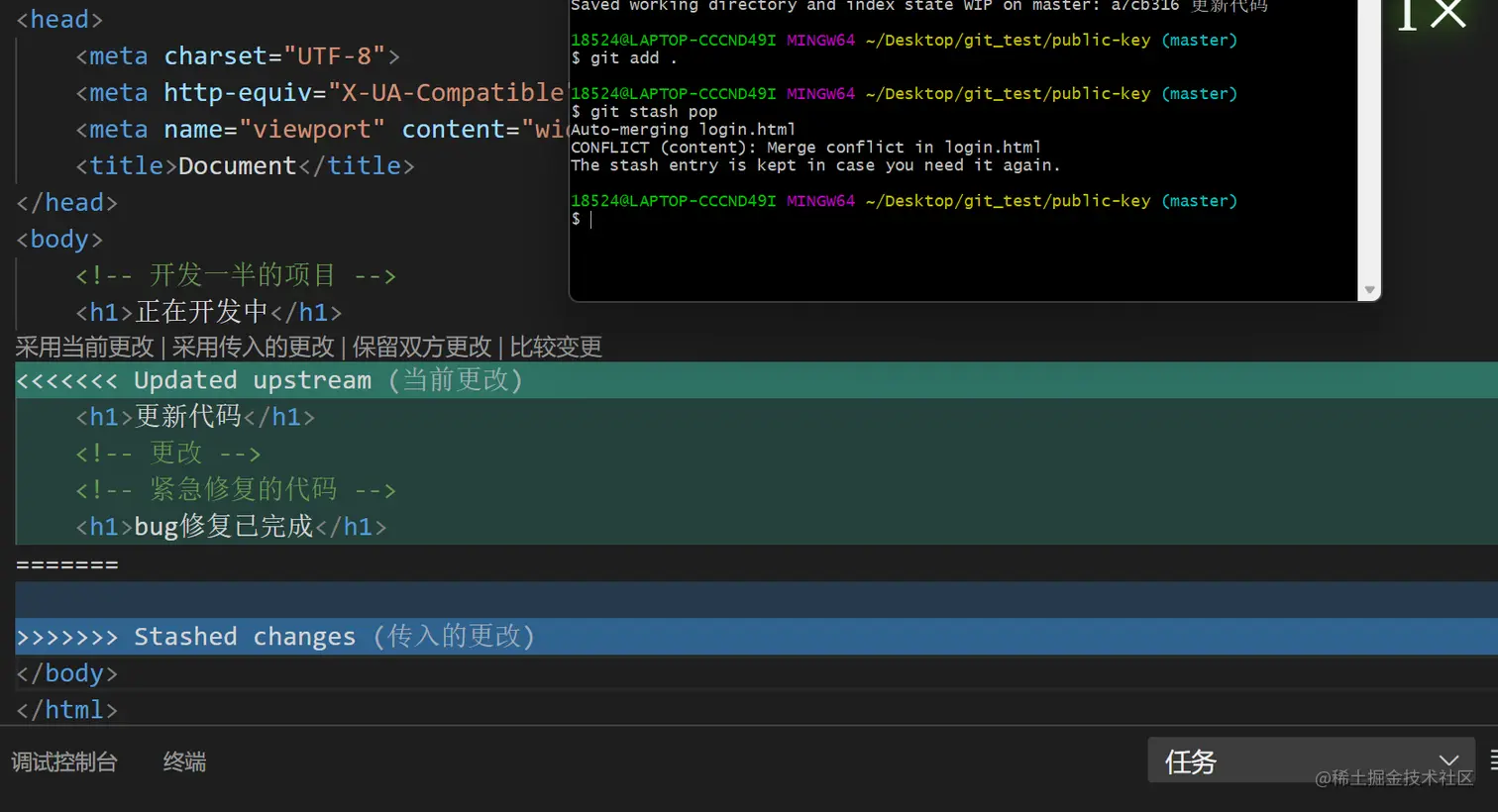Click "The stash entry is kept" terminal line
Viewport: 1498px width, 812px height.
[x=815, y=165]
